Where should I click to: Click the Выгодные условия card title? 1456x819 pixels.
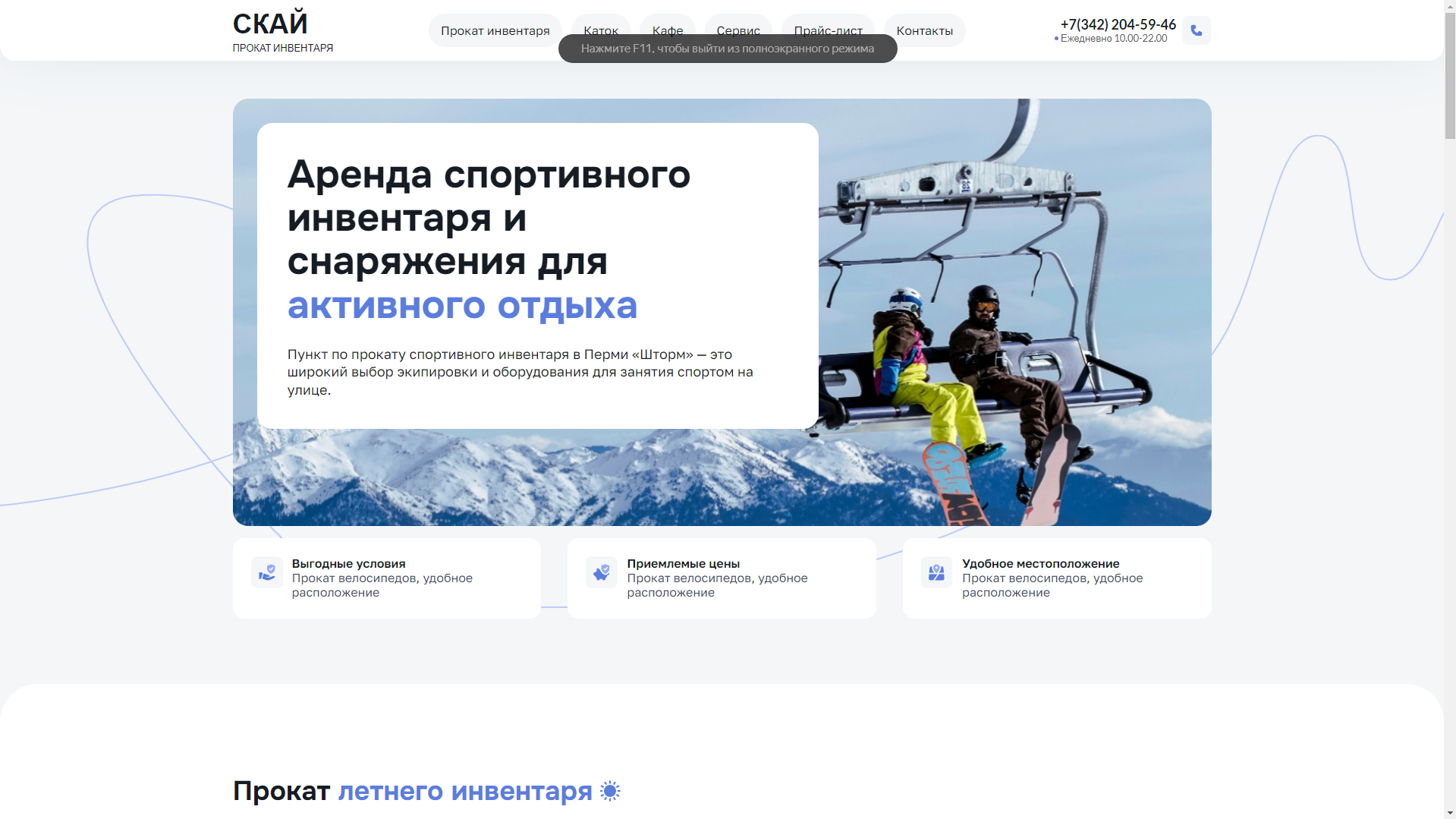(x=348, y=563)
